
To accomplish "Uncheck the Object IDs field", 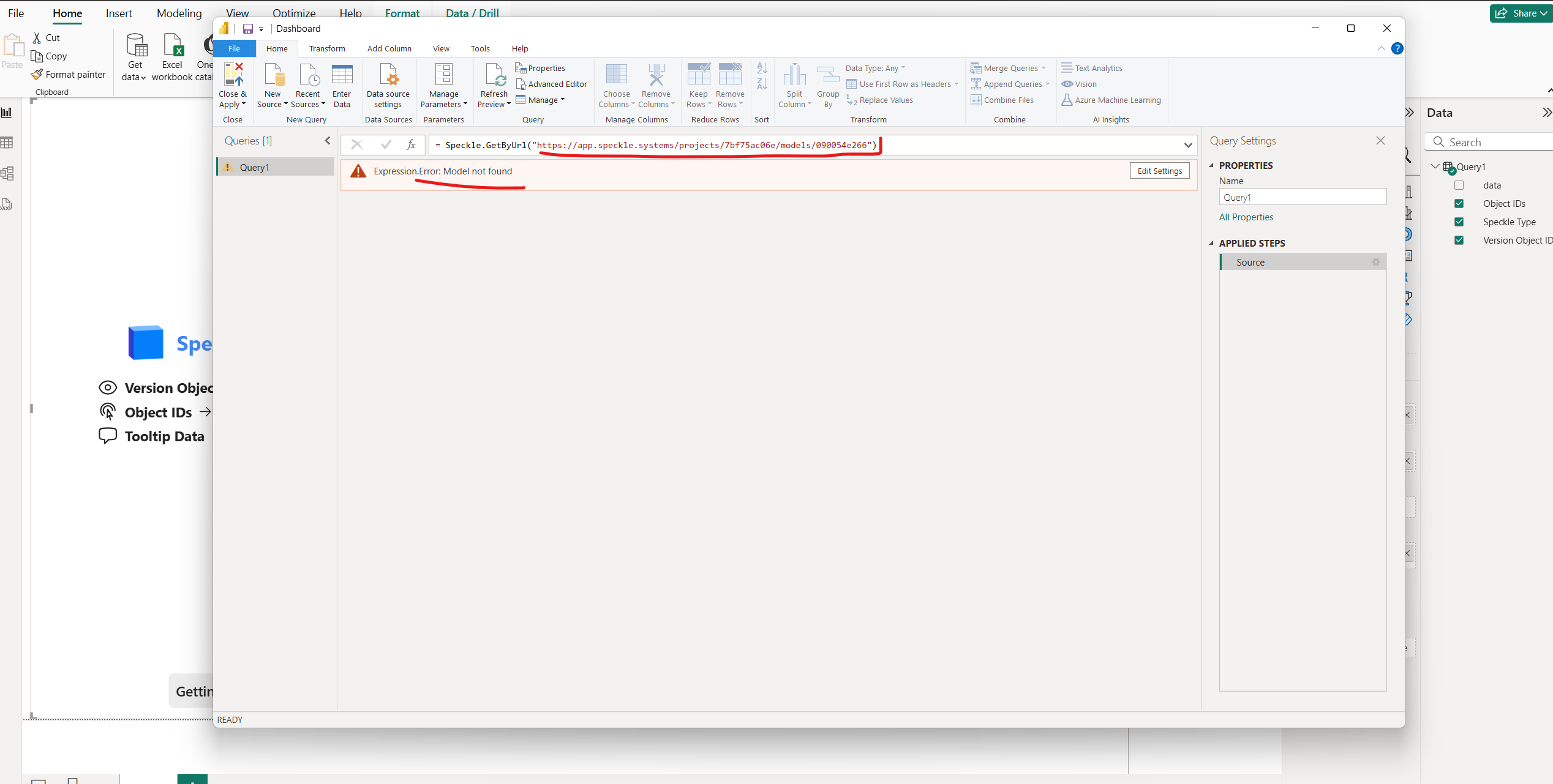I will 1459,204.
